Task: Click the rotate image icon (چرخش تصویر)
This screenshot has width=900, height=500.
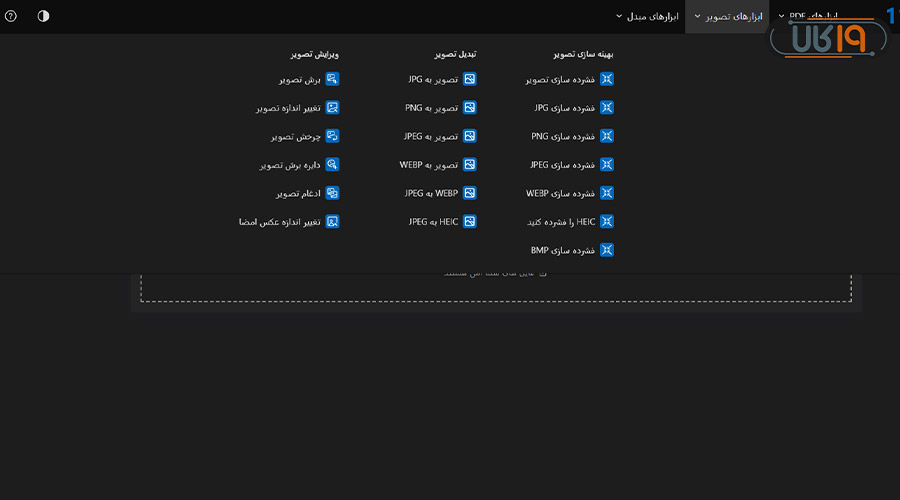Action: click(333, 136)
